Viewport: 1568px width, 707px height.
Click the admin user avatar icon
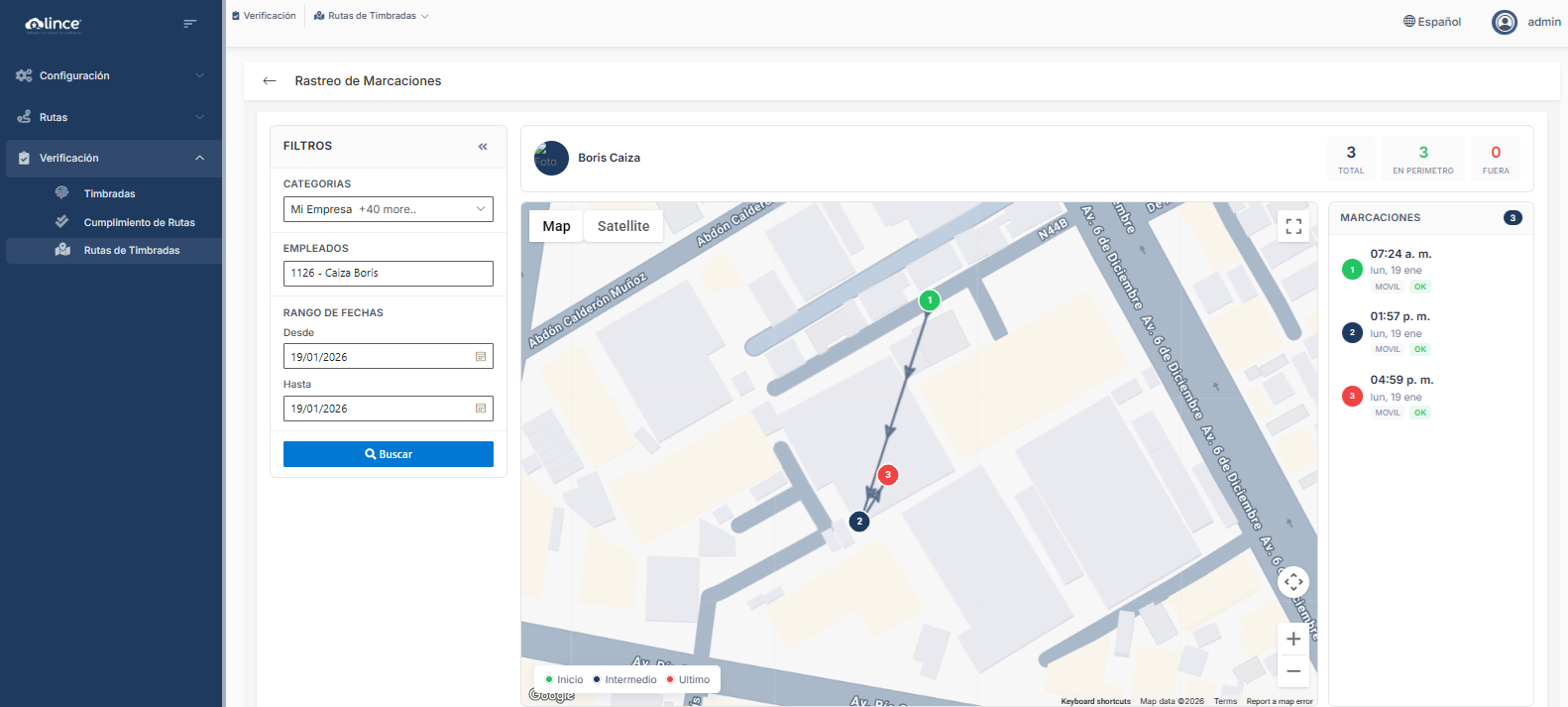[1504, 22]
